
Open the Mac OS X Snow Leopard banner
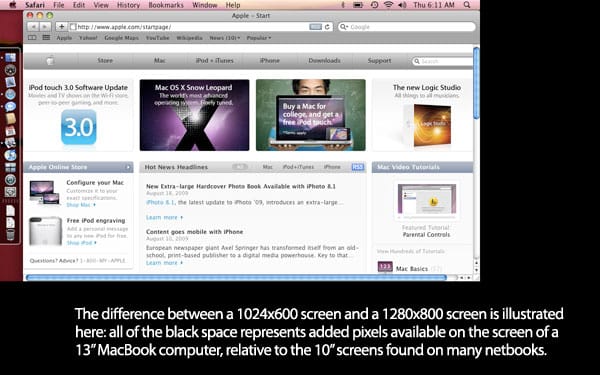[x=194, y=115]
